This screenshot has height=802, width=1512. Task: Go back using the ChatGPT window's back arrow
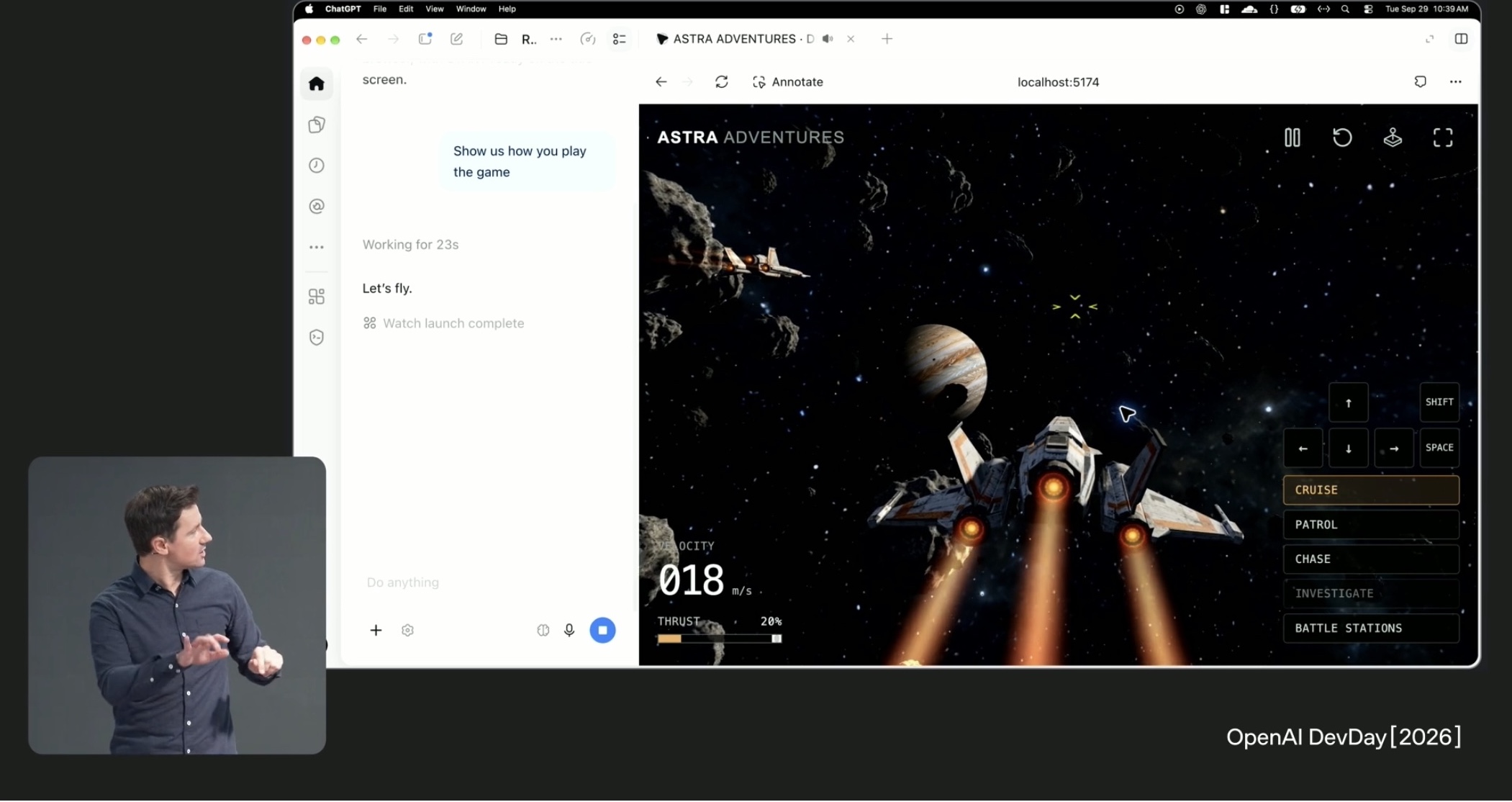point(362,39)
